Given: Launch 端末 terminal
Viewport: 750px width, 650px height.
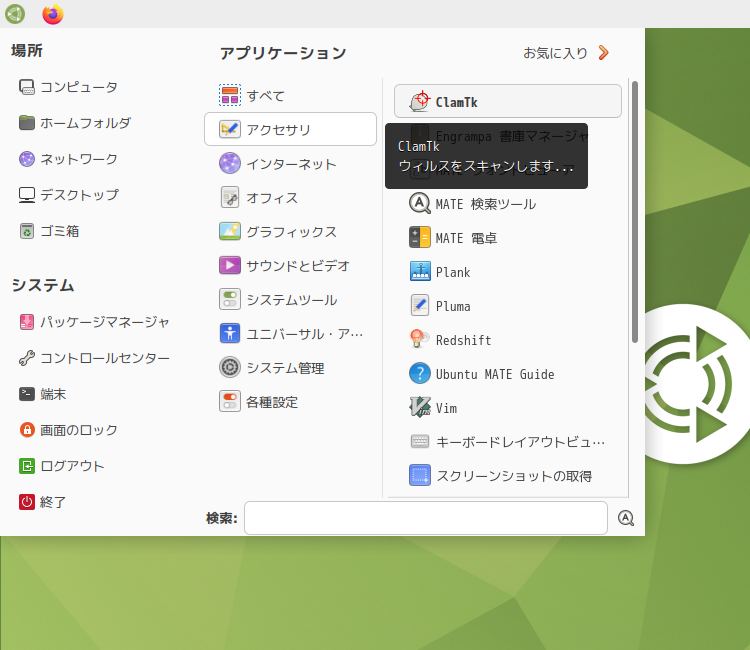Looking at the screenshot, I should click(43, 394).
